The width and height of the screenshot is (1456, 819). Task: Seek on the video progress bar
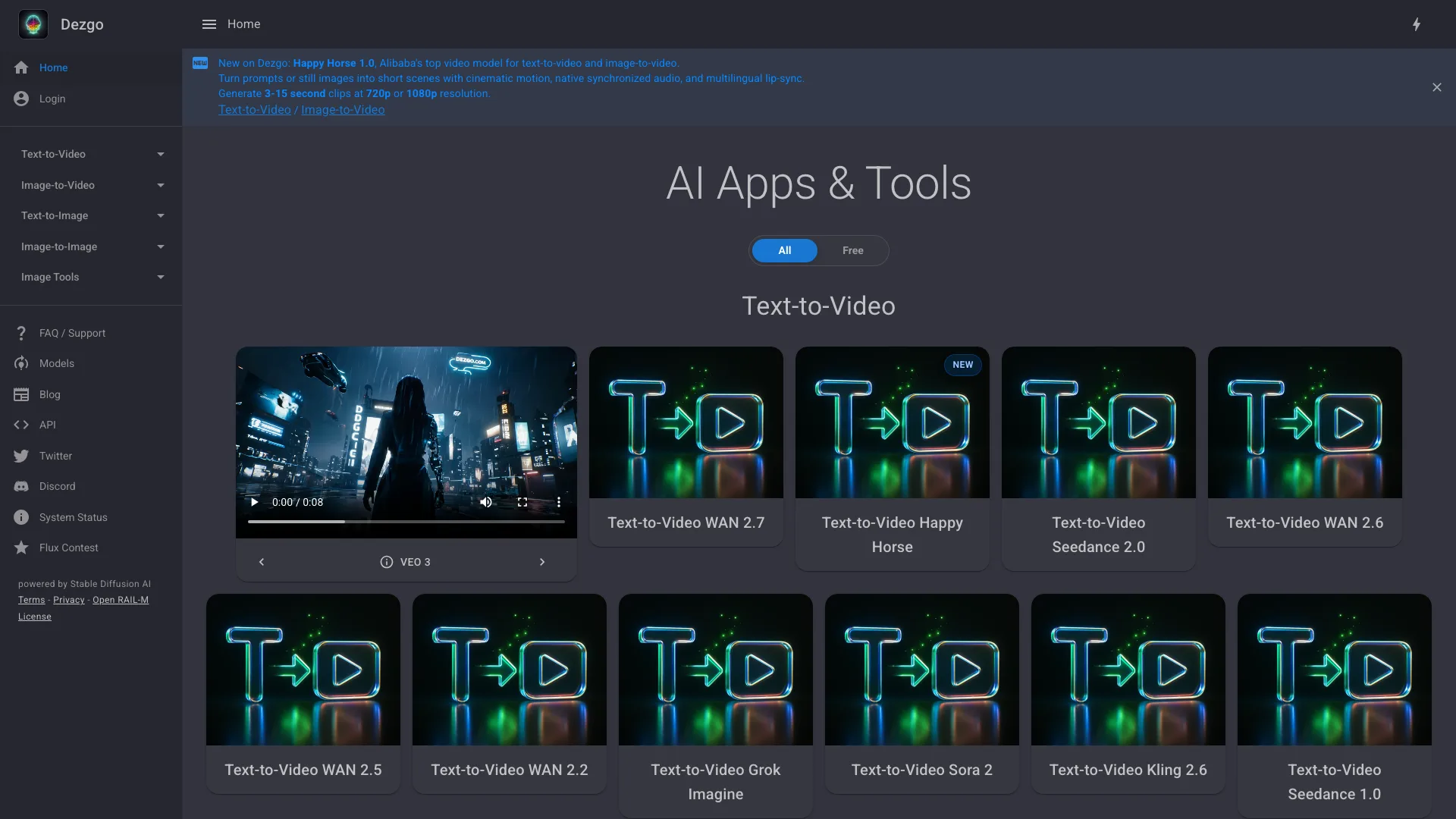(406, 522)
